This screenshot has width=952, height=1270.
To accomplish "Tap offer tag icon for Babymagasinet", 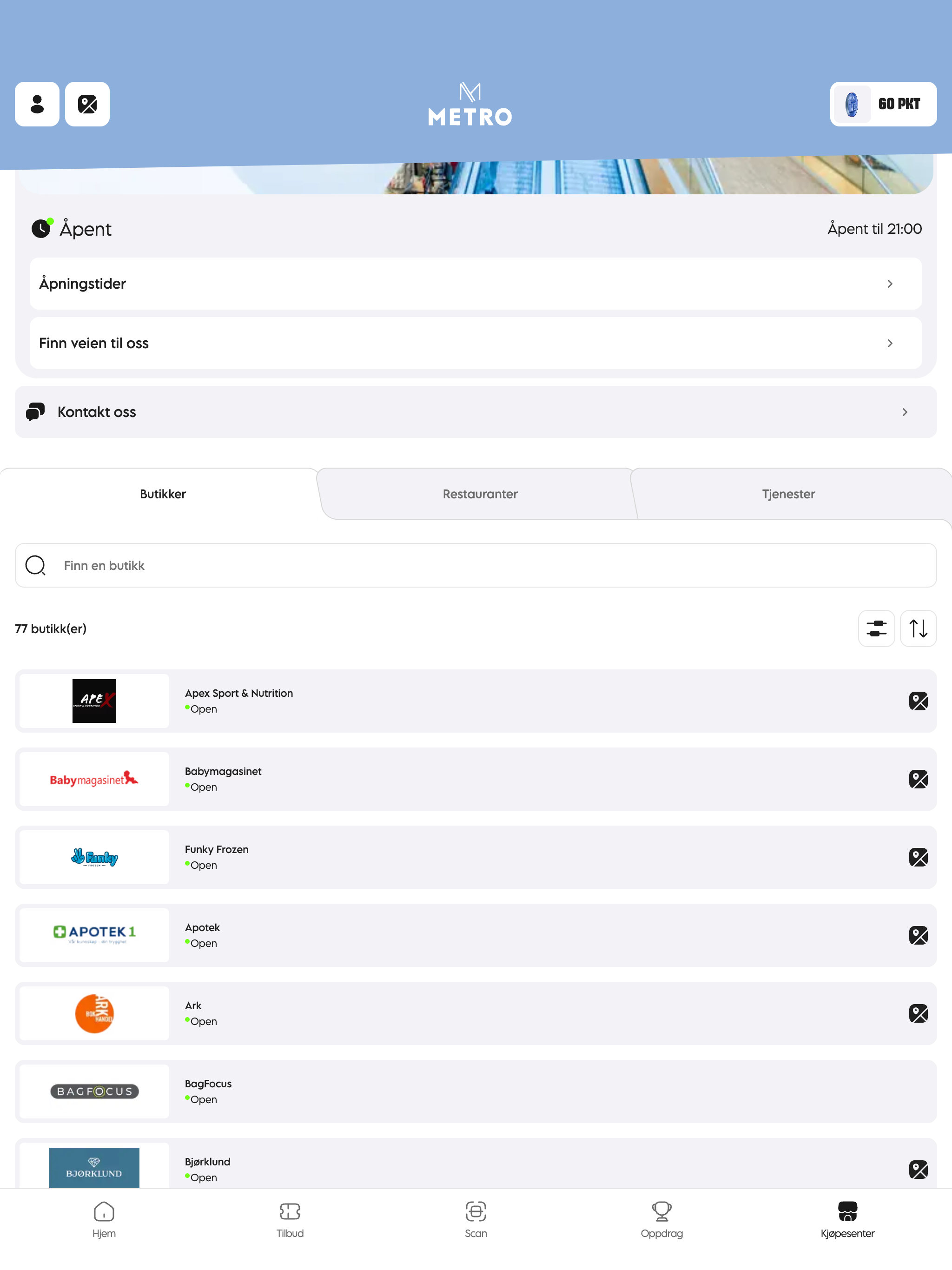I will (x=918, y=779).
